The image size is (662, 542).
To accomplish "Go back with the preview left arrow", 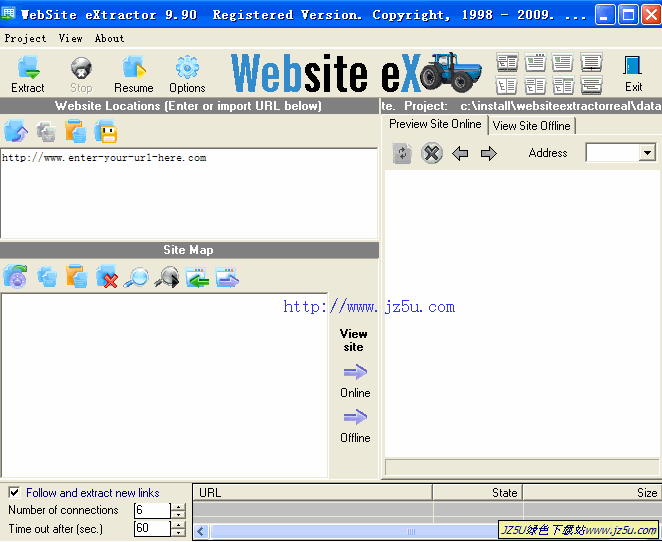I will click(x=460, y=153).
